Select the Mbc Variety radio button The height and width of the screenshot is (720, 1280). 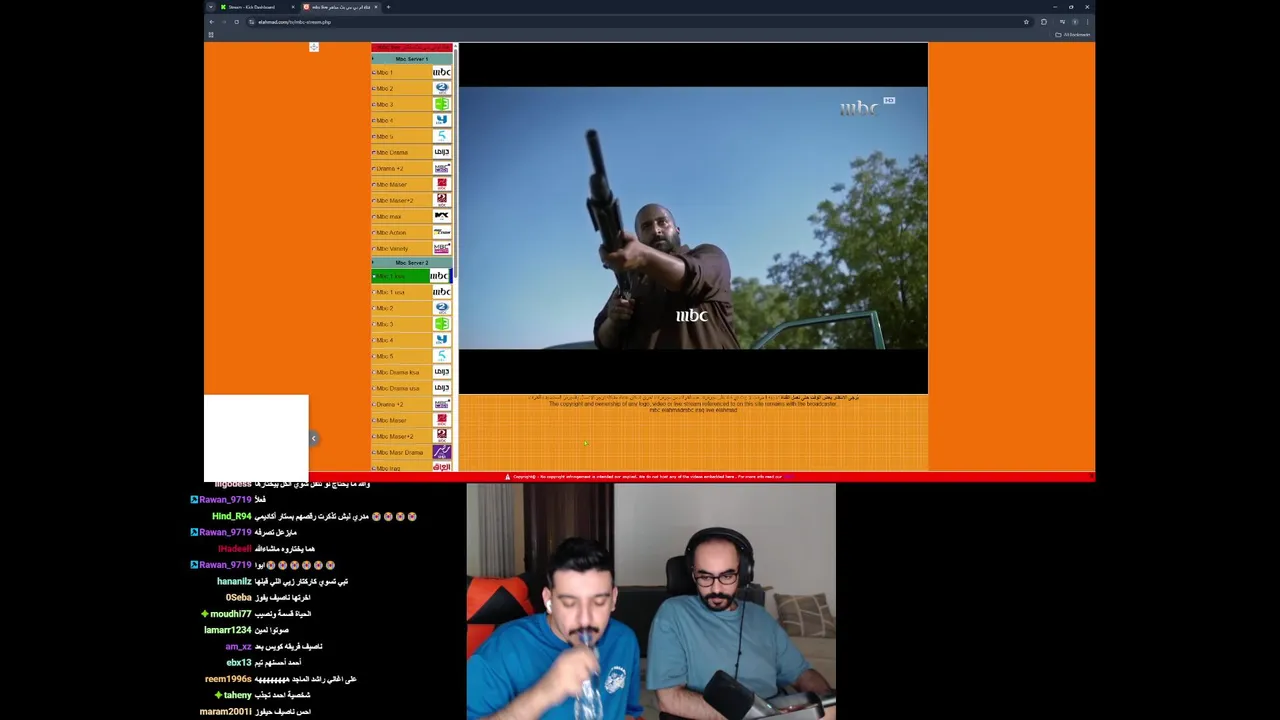point(374,249)
